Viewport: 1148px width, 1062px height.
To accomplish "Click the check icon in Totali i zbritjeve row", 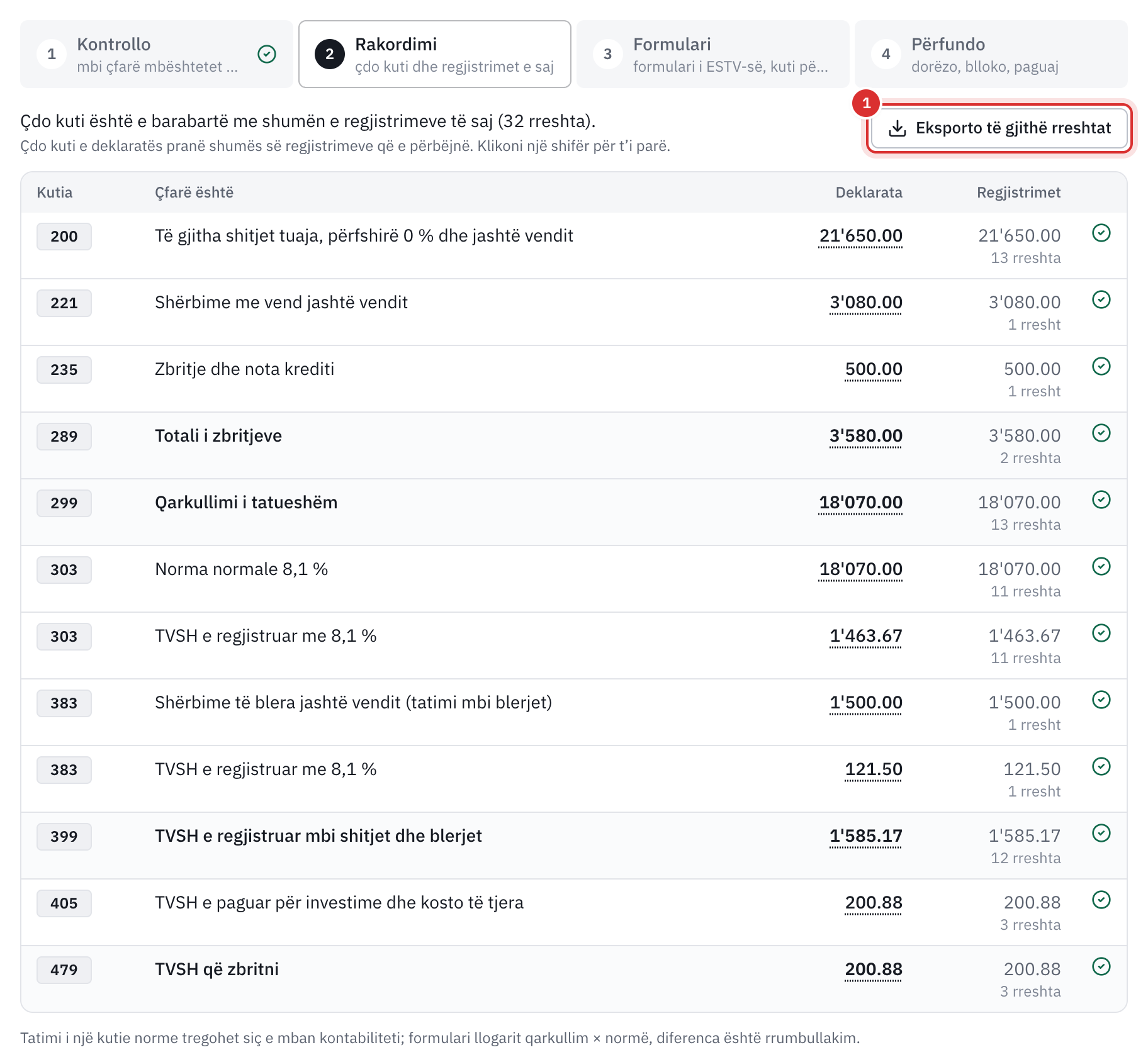I will click(x=1101, y=433).
